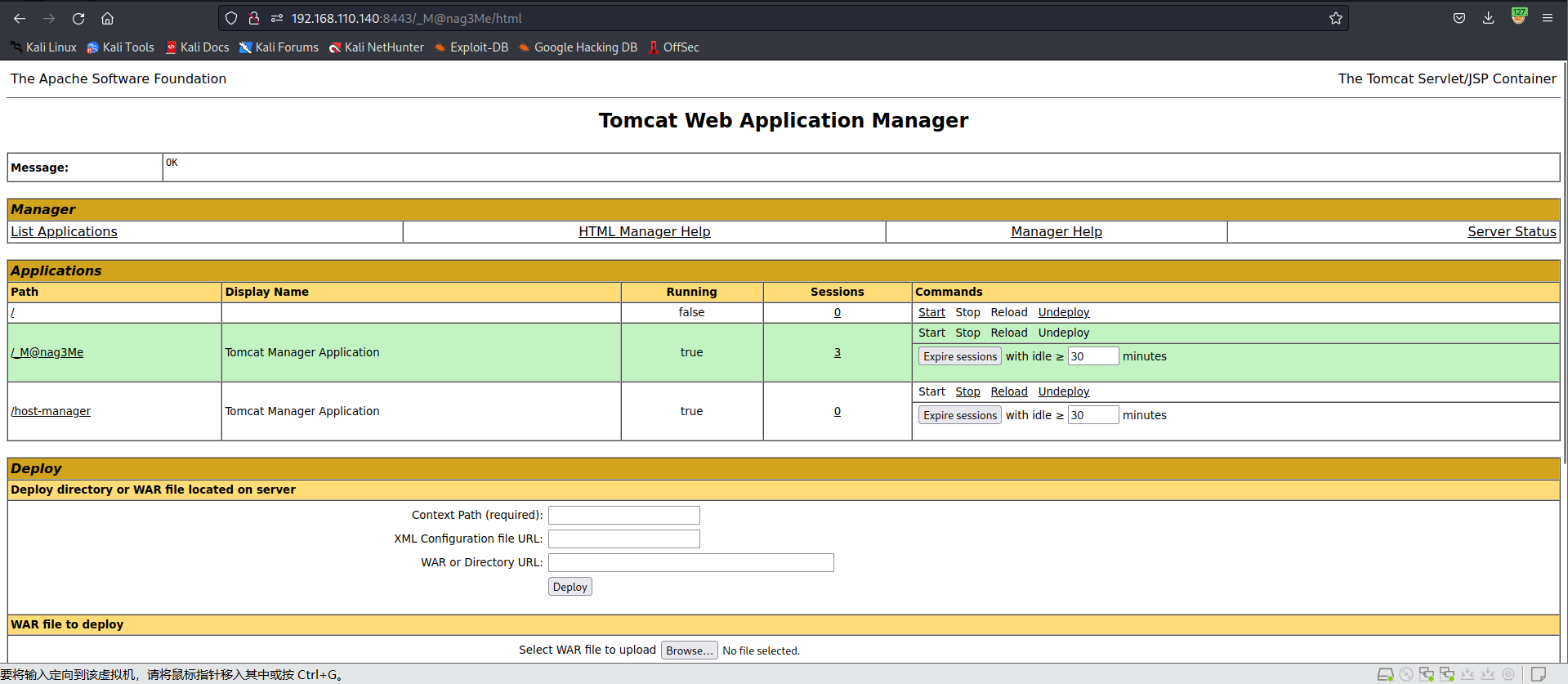Undeploy the root / application

tap(1064, 312)
